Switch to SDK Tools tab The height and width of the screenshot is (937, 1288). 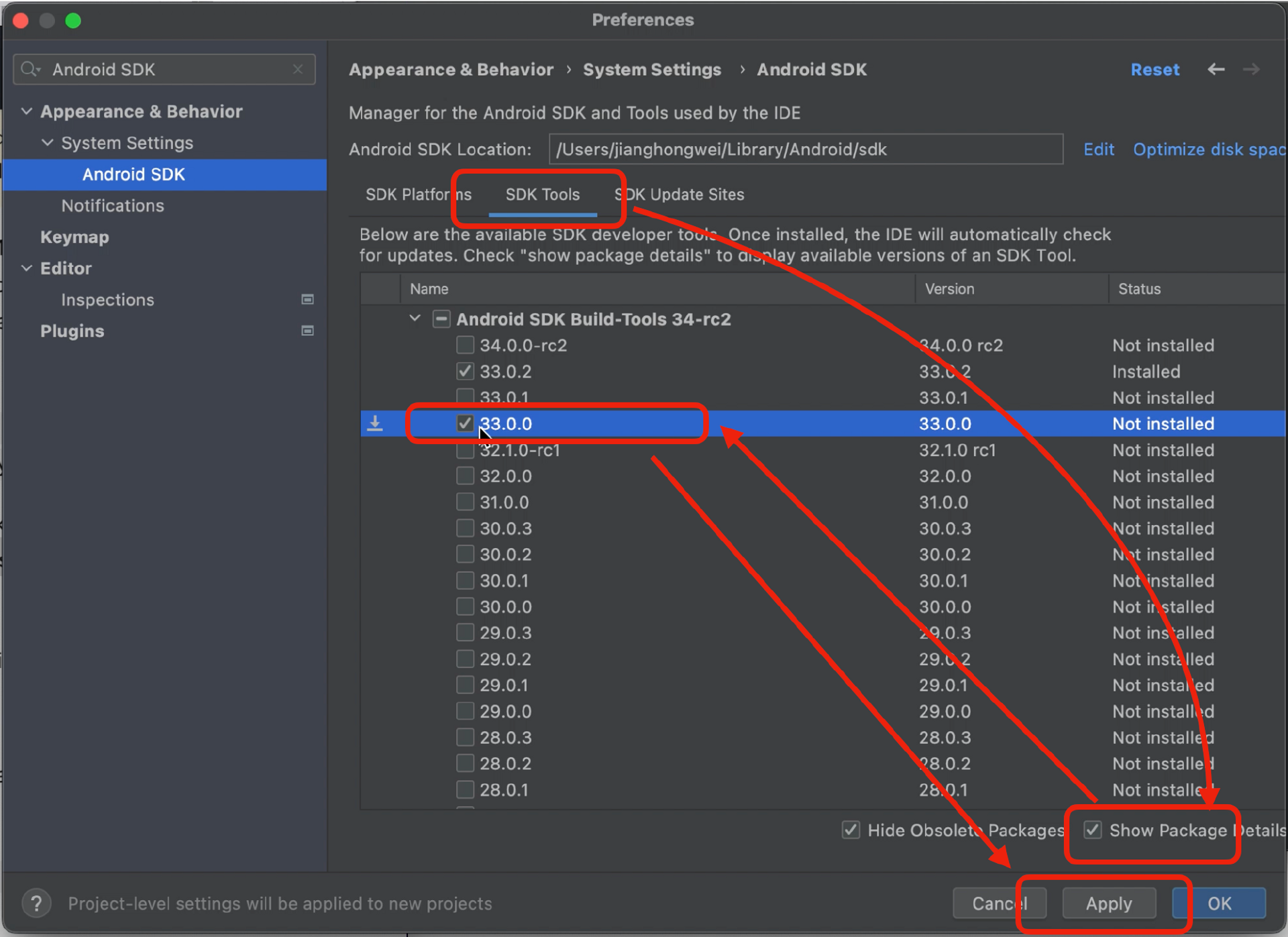[x=542, y=195]
